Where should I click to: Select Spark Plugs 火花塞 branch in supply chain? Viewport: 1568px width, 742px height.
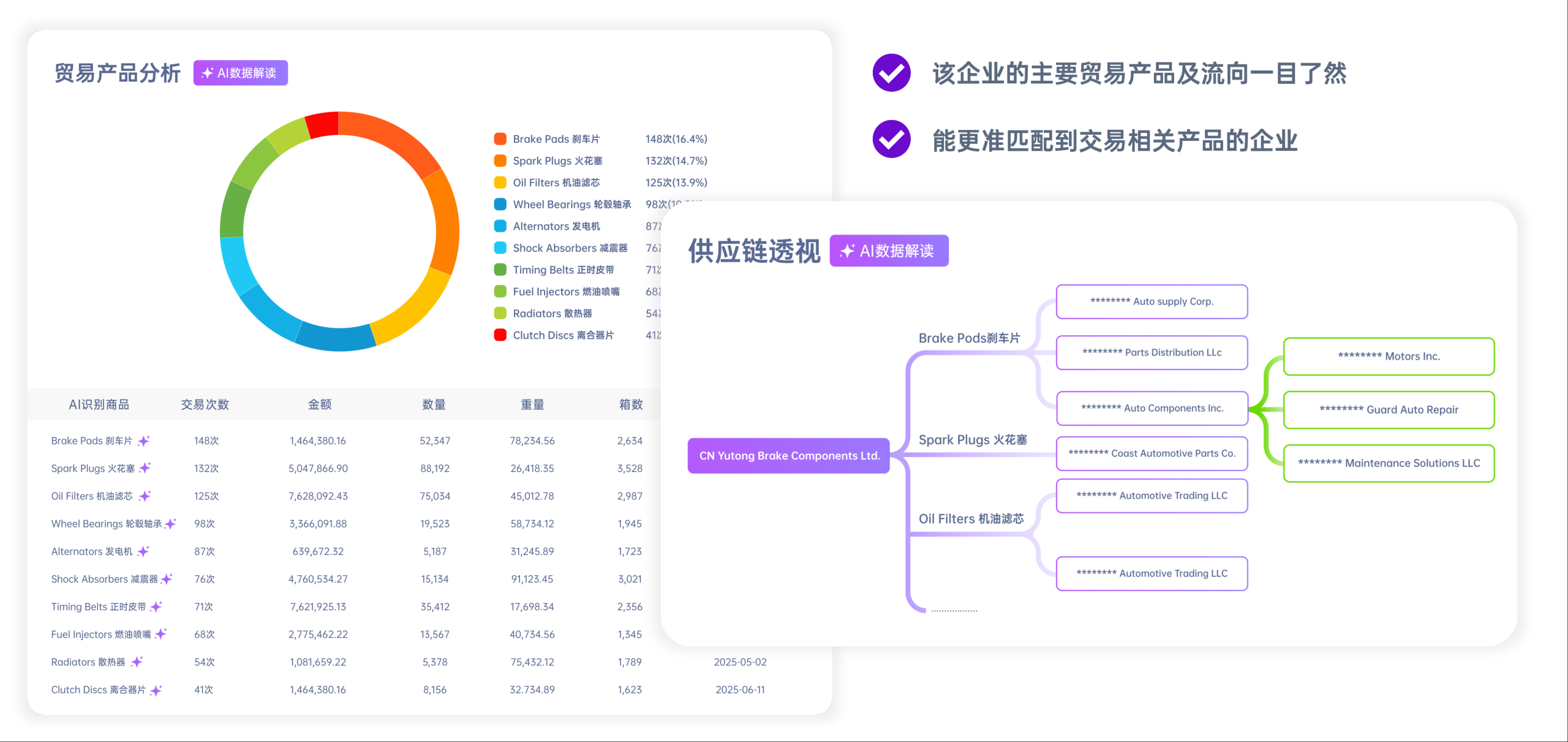point(973,440)
